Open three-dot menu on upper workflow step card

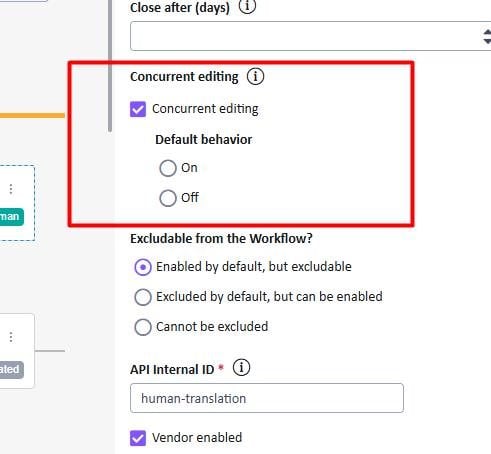(x=11, y=189)
